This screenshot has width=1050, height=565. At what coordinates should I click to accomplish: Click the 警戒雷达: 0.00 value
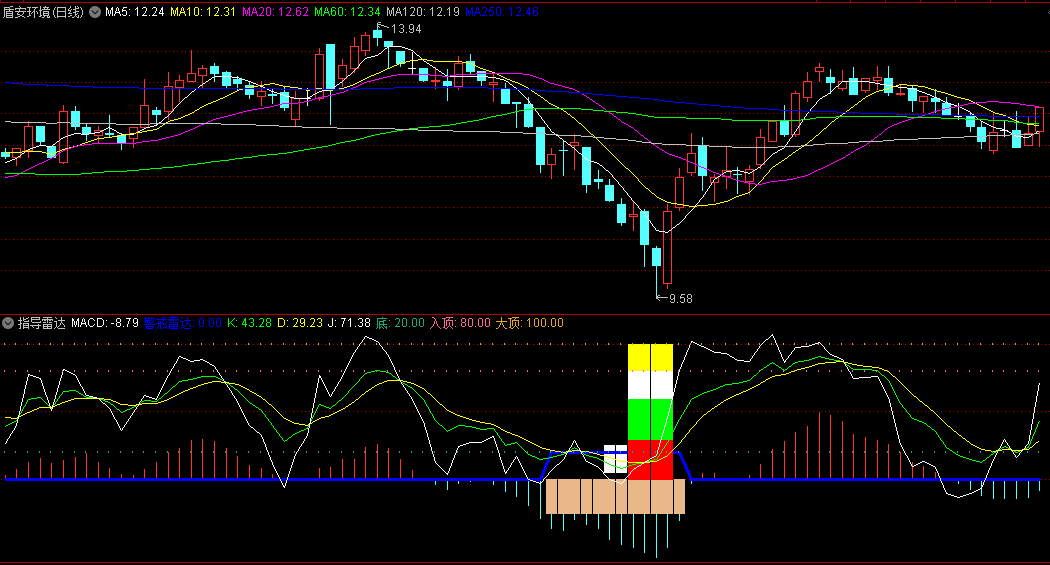182,323
